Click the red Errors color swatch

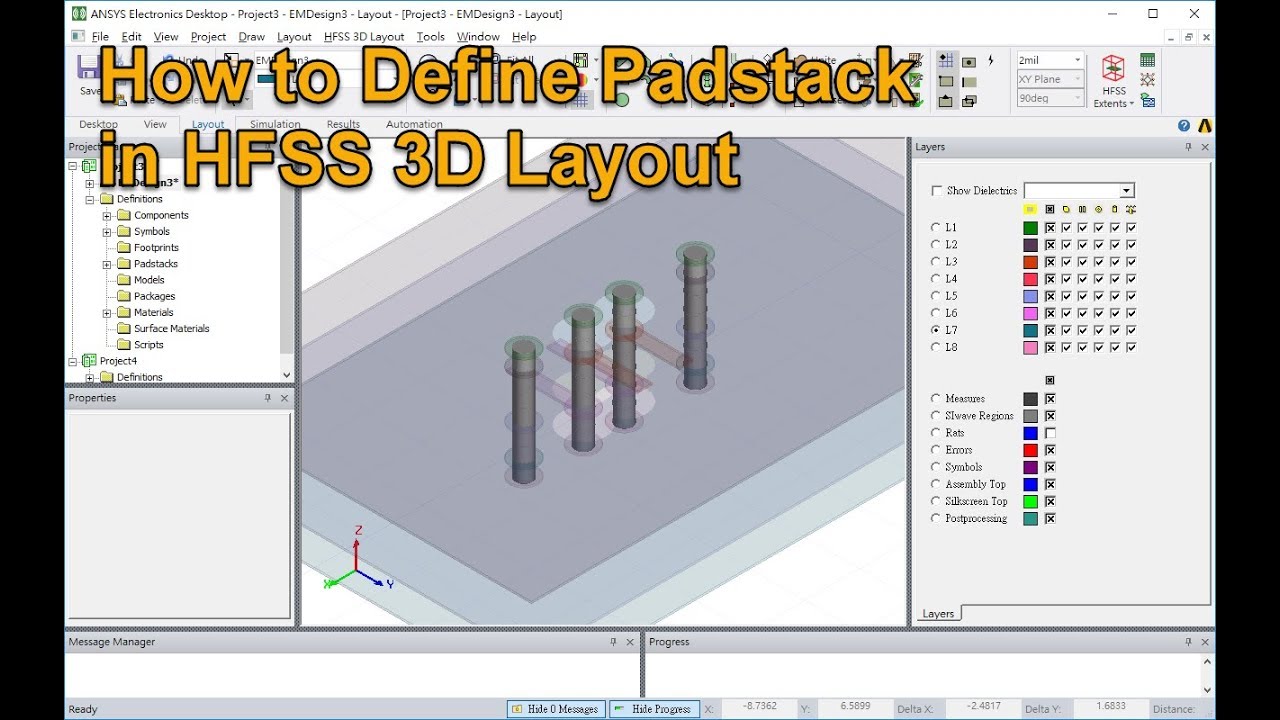1030,450
